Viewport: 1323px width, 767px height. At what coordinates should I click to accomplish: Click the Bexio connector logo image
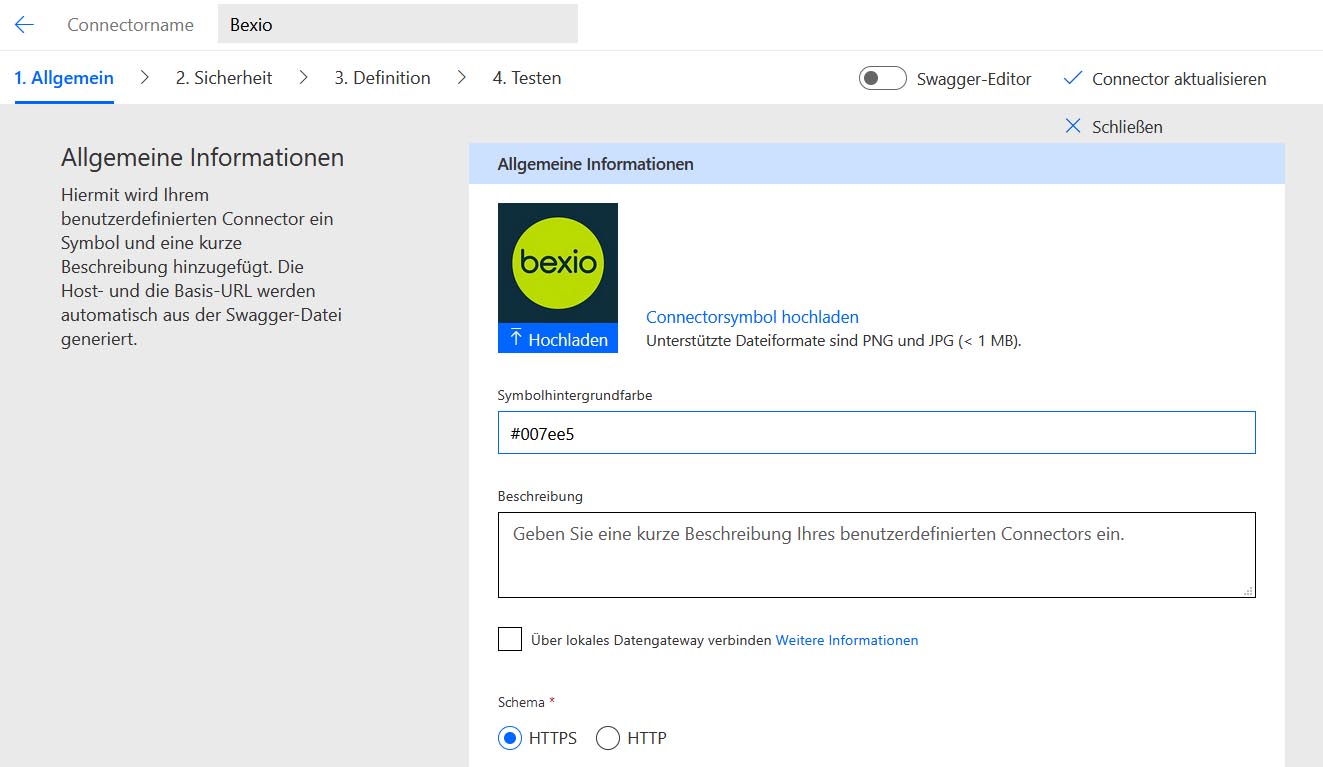pos(558,264)
